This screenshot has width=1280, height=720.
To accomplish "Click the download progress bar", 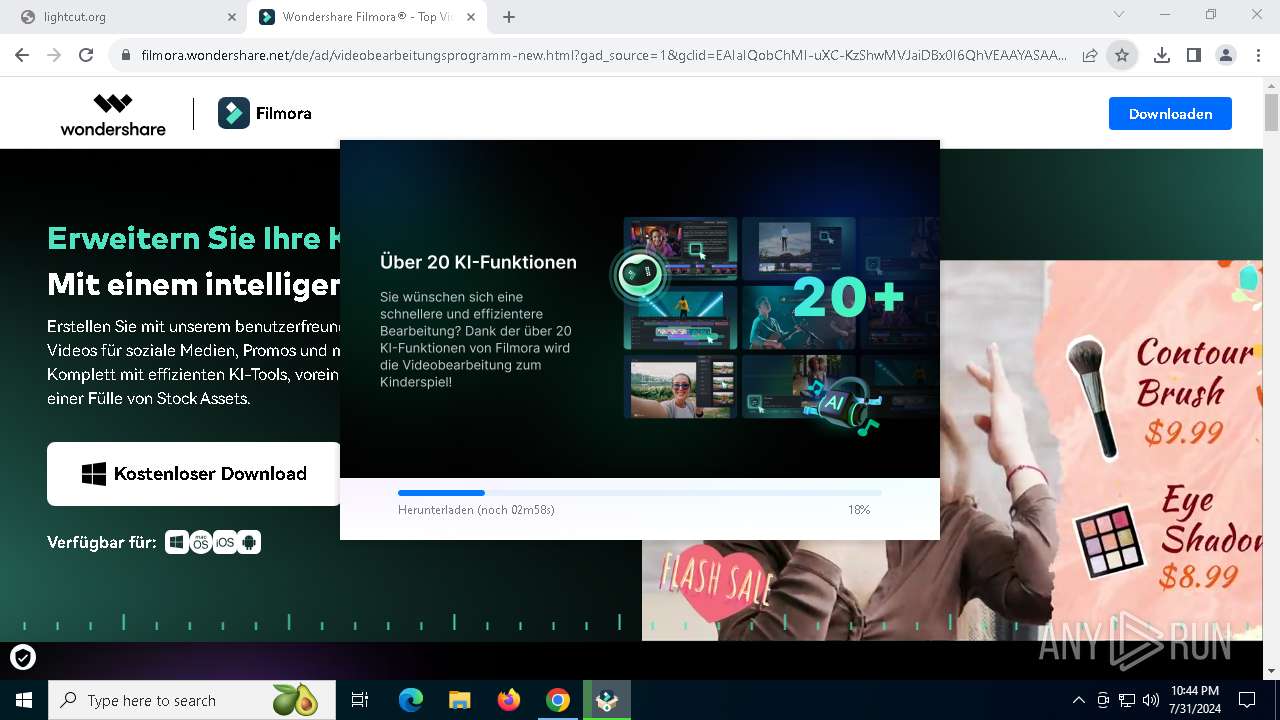I will coord(640,493).
